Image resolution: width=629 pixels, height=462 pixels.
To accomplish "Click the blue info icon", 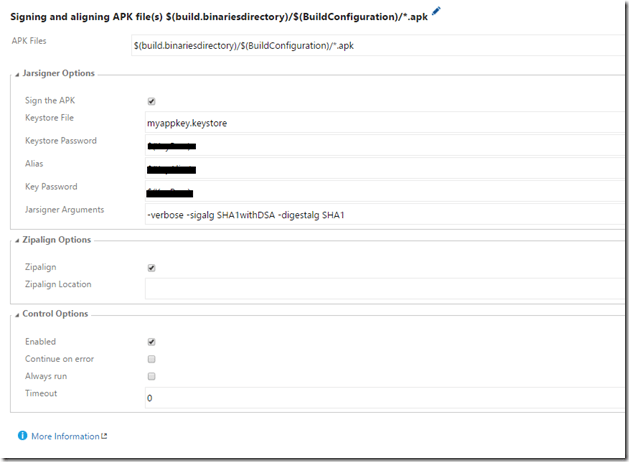I will [22, 436].
